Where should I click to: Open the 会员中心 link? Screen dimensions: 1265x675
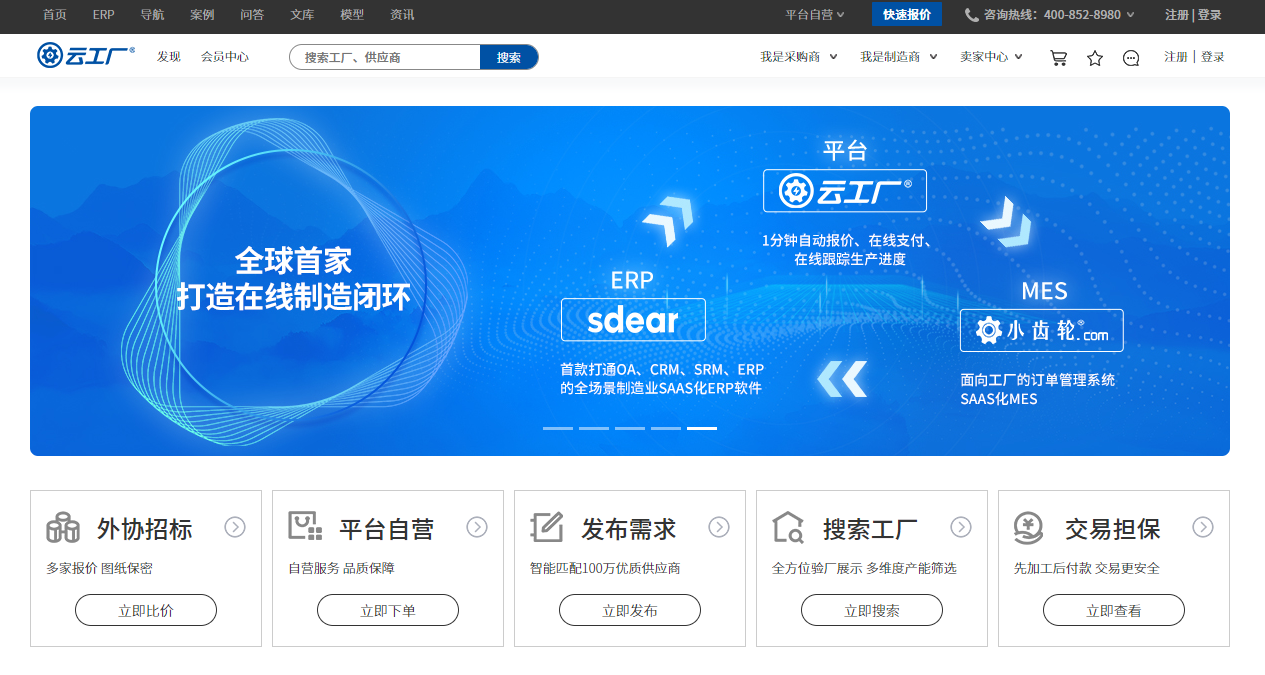pyautogui.click(x=225, y=57)
